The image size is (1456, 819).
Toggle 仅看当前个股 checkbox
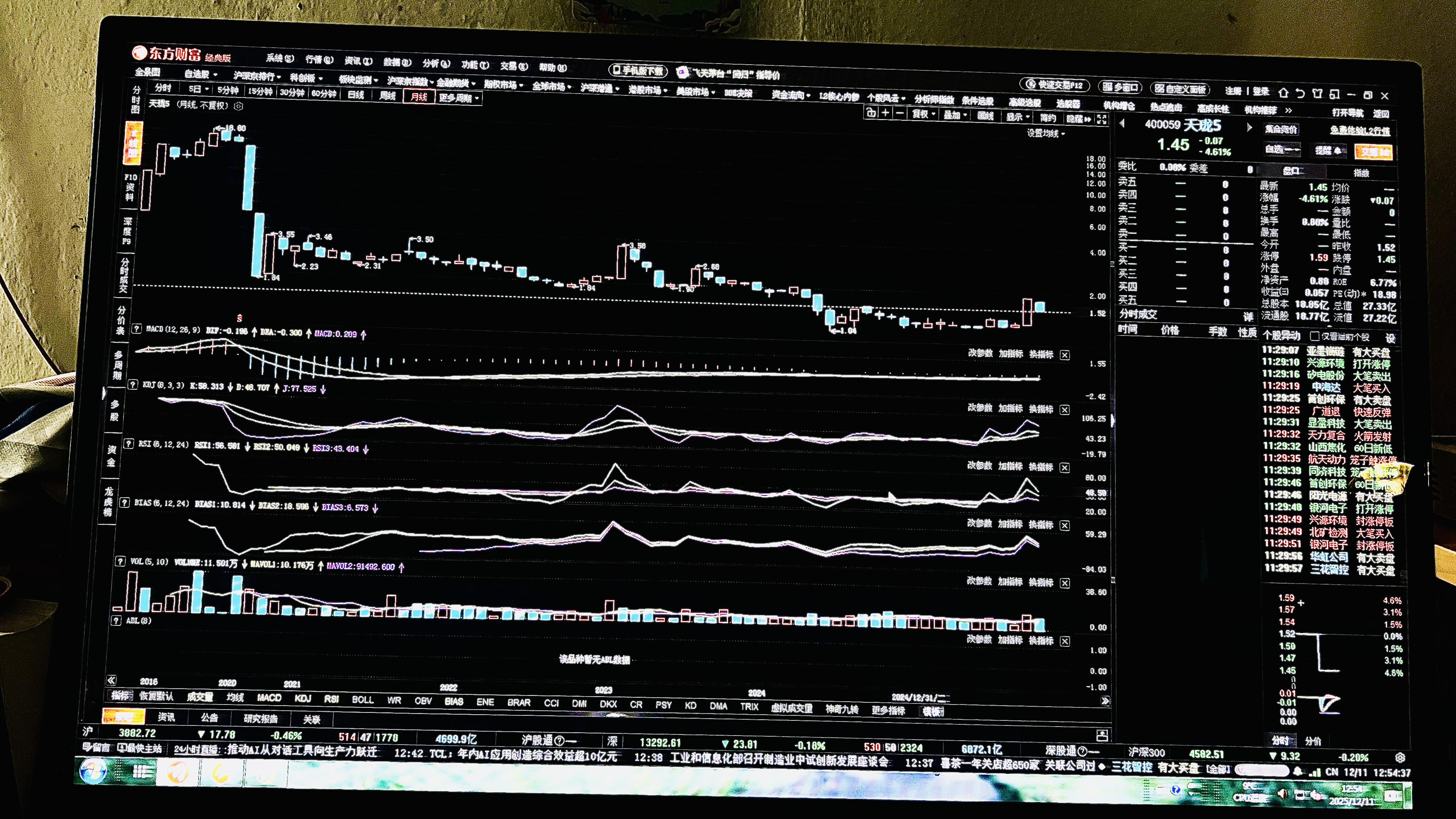coord(1315,336)
